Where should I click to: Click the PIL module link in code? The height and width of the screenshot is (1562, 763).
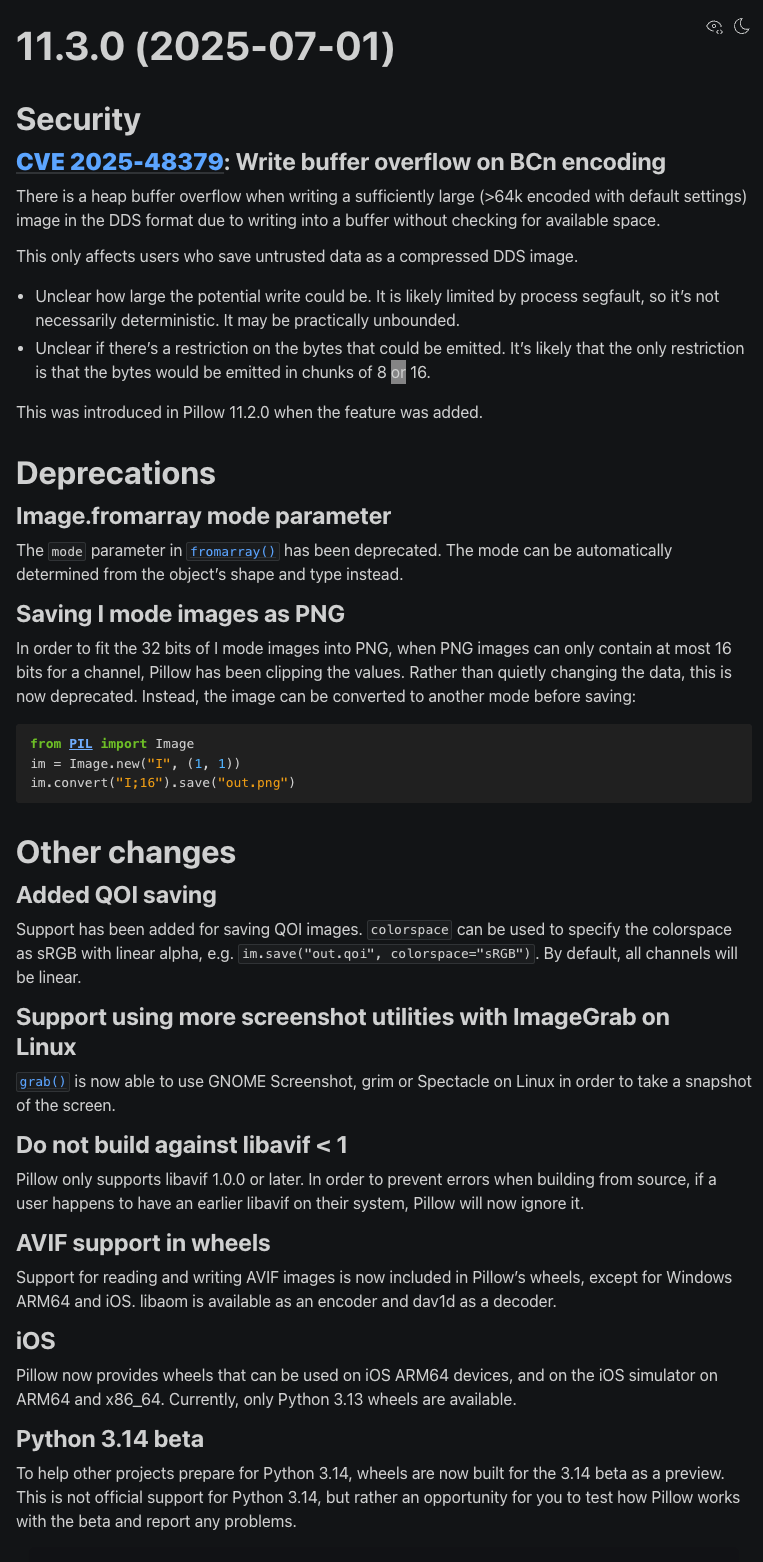[79, 744]
